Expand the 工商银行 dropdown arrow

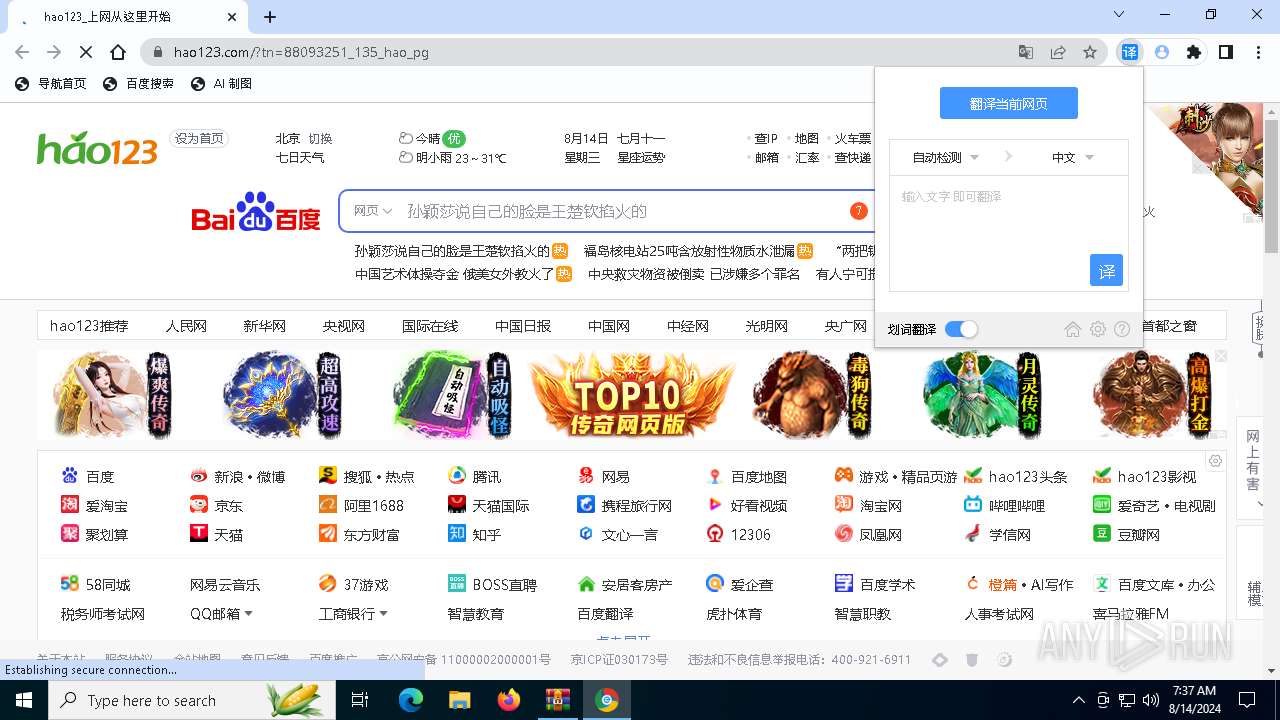(383, 614)
